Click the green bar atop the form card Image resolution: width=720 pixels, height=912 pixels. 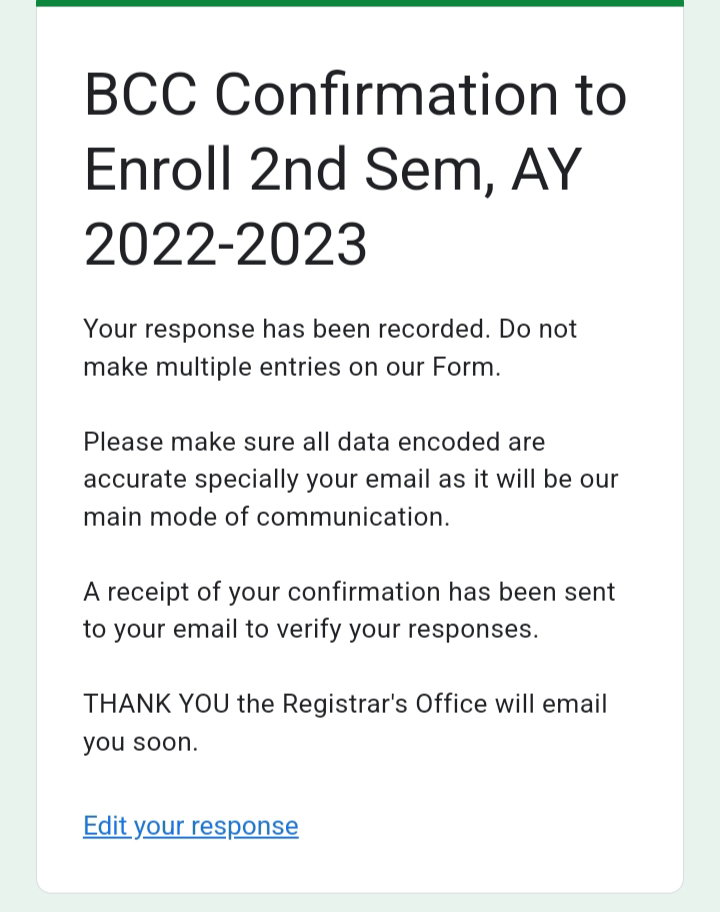click(360, 3)
